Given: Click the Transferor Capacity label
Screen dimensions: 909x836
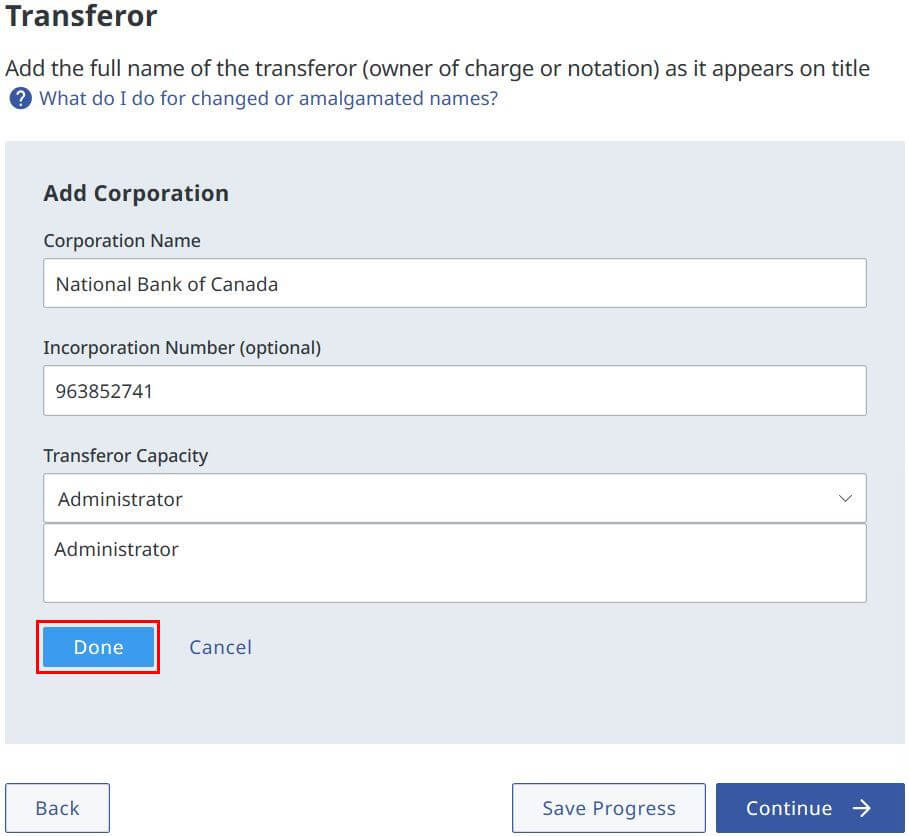Looking at the screenshot, I should (126, 456).
